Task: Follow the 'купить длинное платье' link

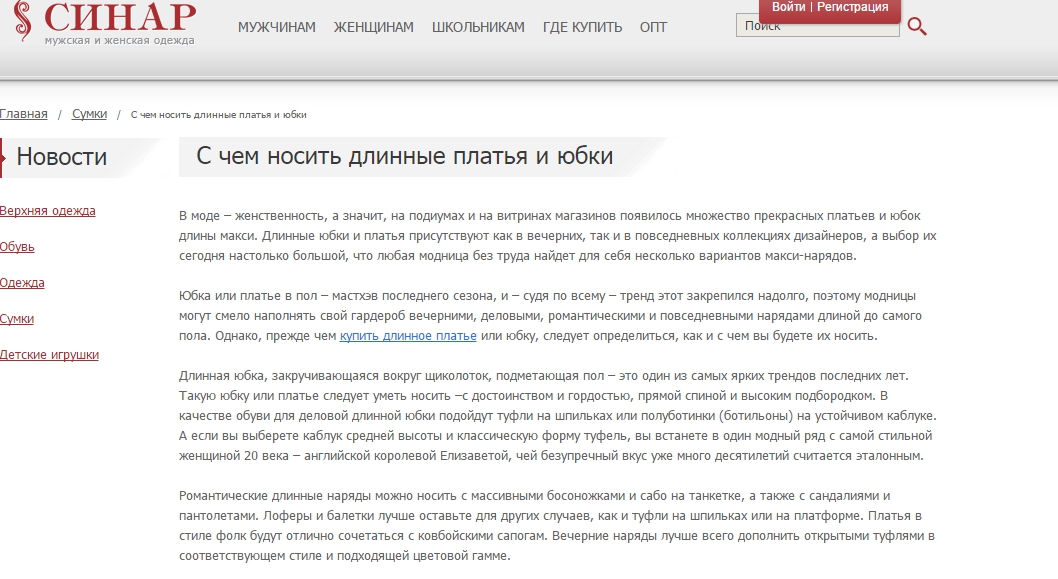Action: (x=408, y=336)
